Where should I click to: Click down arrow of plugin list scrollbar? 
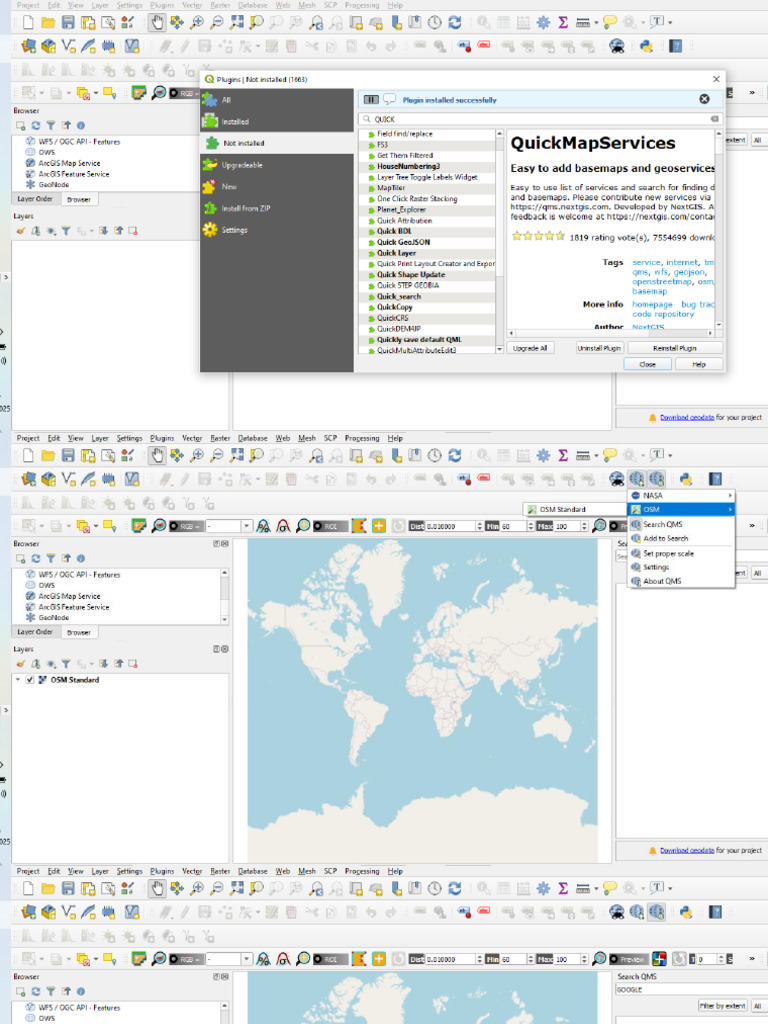coord(500,350)
